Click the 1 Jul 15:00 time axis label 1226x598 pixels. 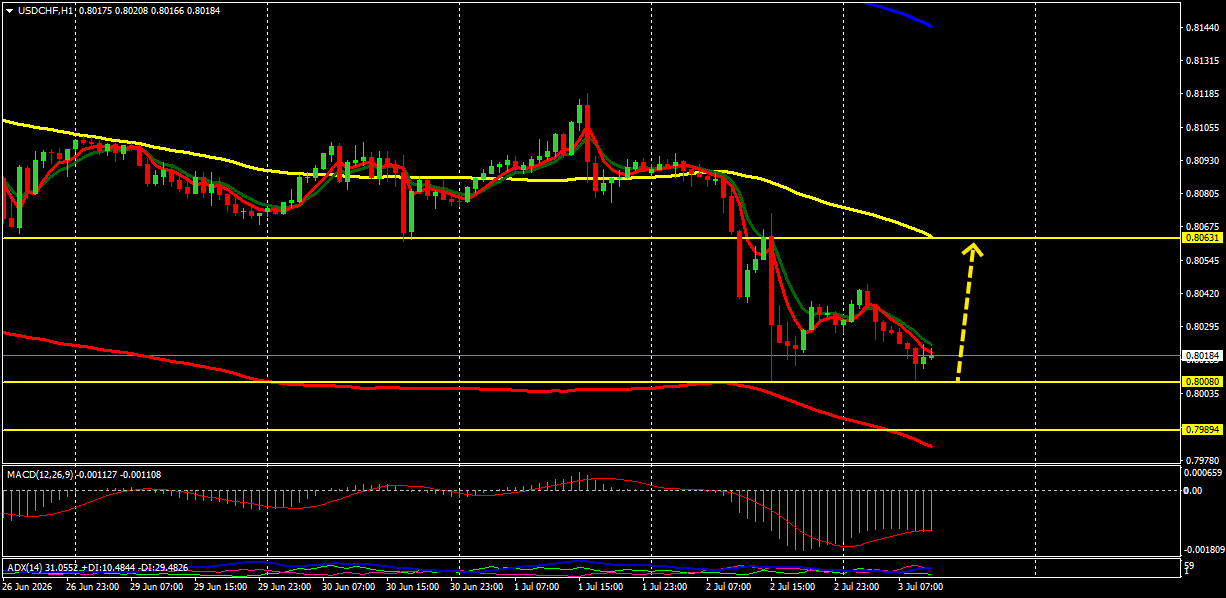[x=600, y=588]
